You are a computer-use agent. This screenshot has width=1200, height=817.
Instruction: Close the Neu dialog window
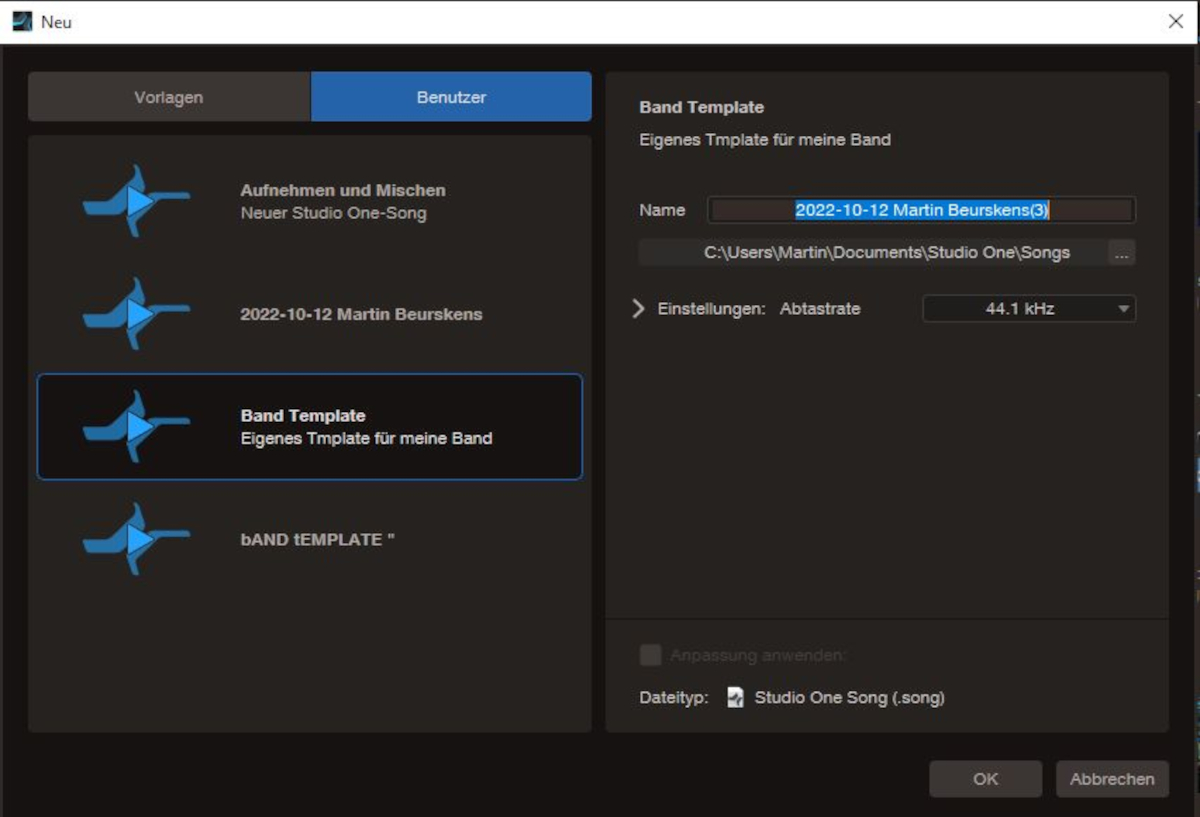[1176, 21]
